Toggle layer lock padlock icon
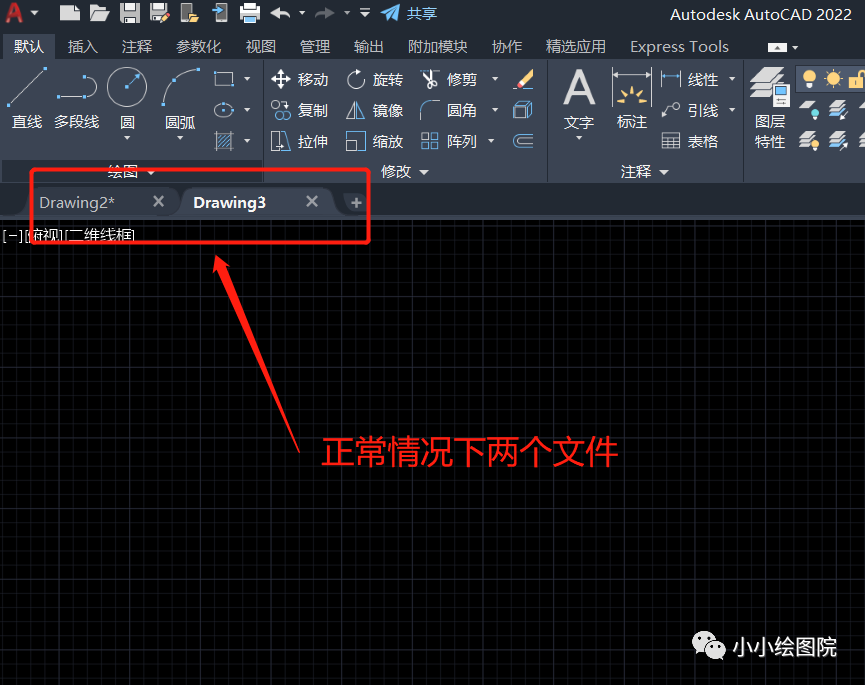Image resolution: width=865 pixels, height=685 pixels. coord(856,79)
